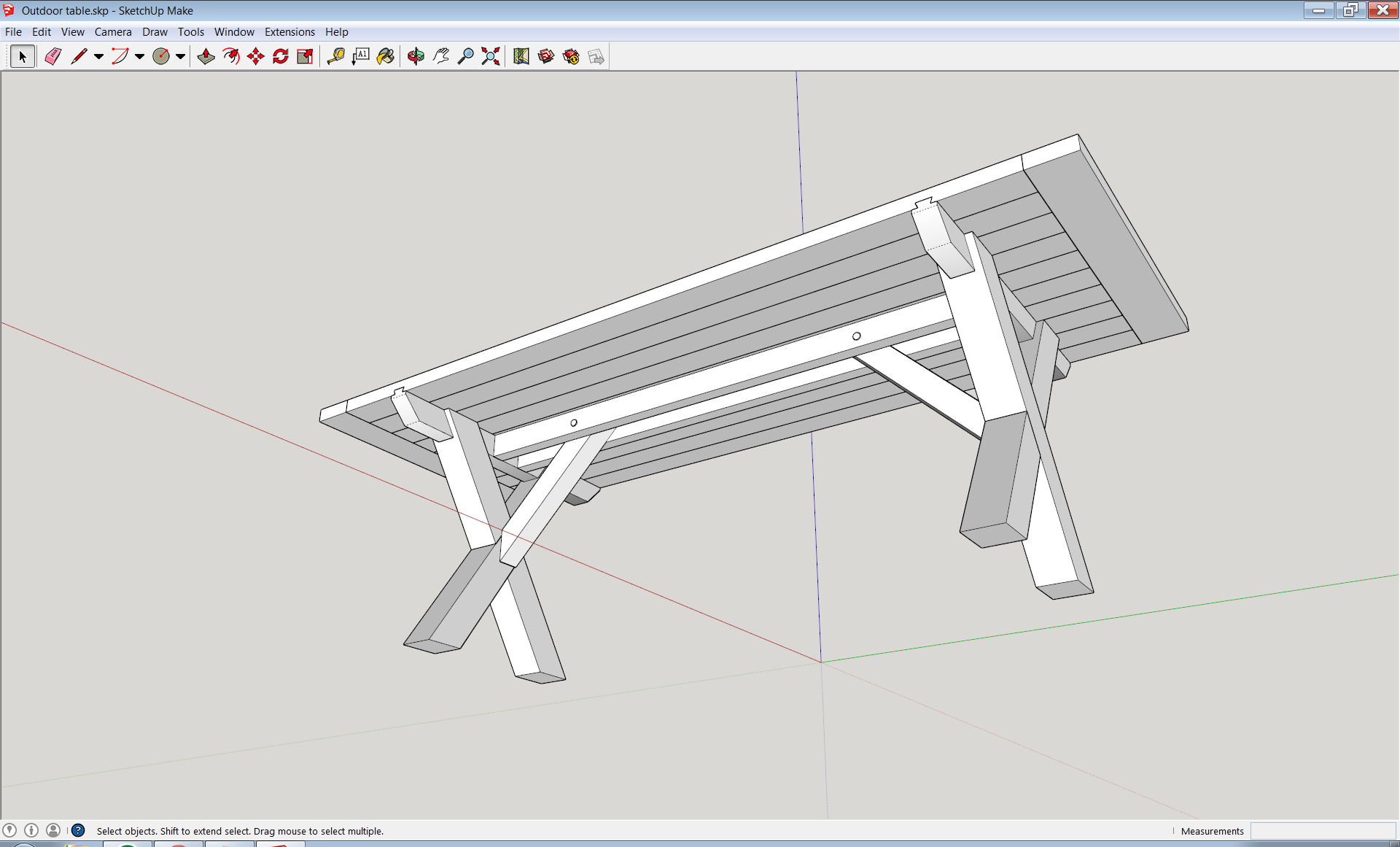Select the Tape Measure tool
Viewport: 1400px width, 847px height.
pos(335,56)
